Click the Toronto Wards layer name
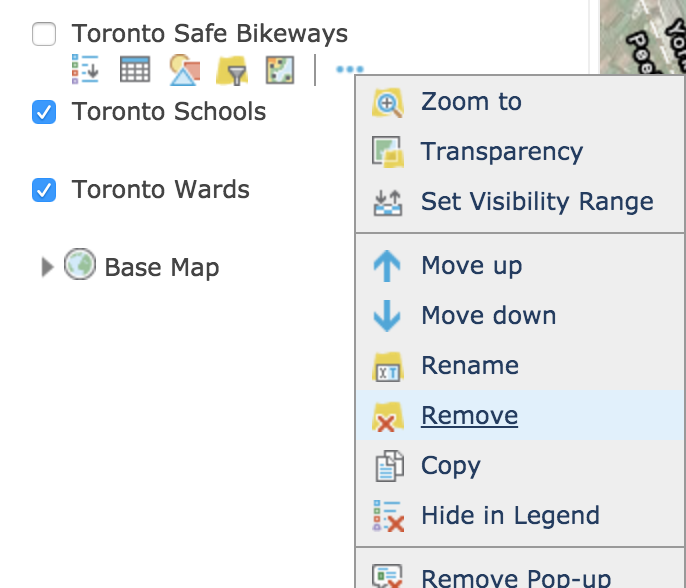The width and height of the screenshot is (686, 588). point(161,189)
